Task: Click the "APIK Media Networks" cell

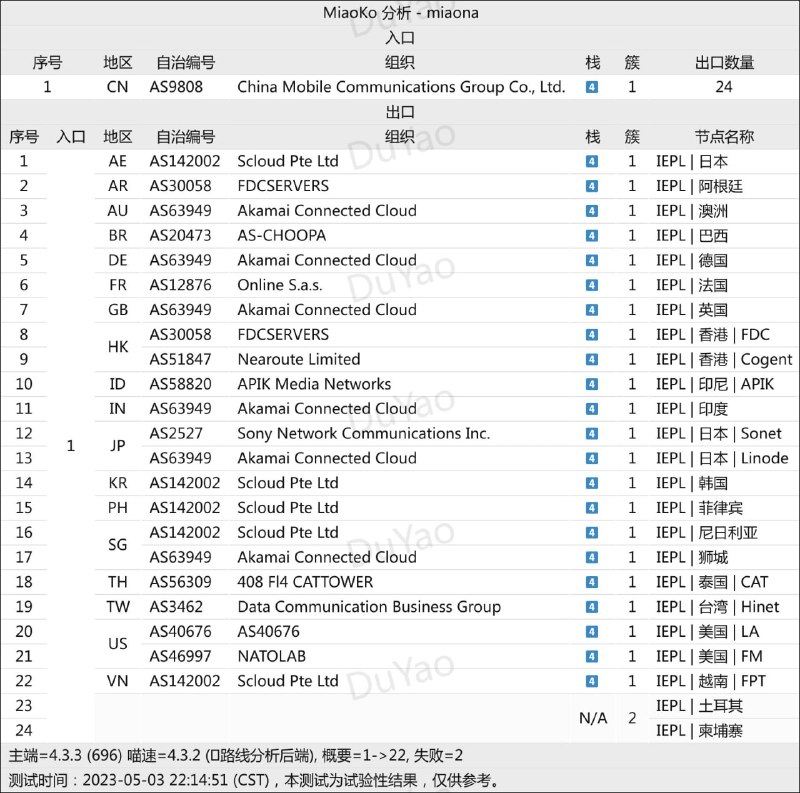Action: tap(314, 384)
